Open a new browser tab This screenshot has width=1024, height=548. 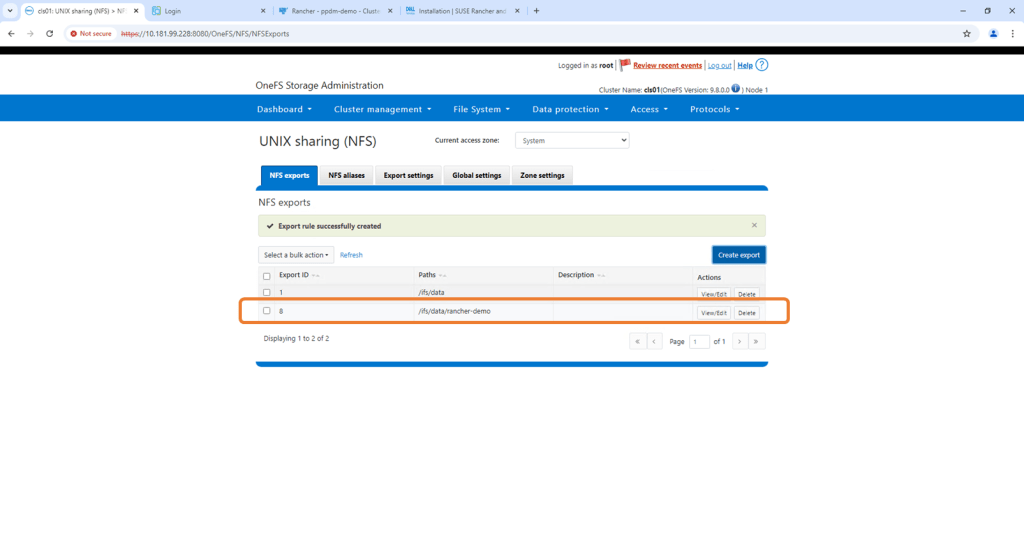click(x=537, y=11)
